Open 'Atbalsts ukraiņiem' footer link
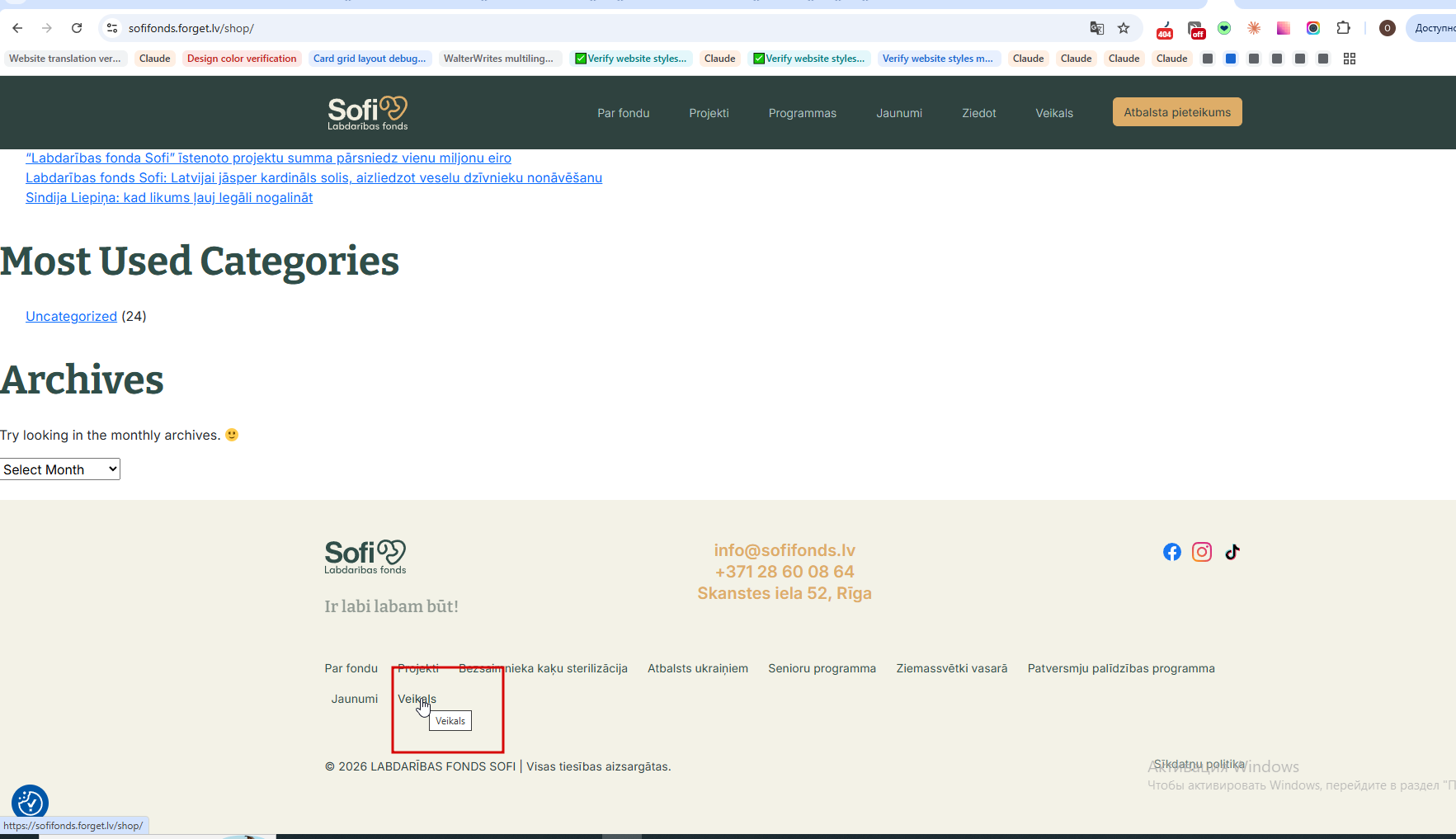Screen dimensions: 1456x839 698,668
